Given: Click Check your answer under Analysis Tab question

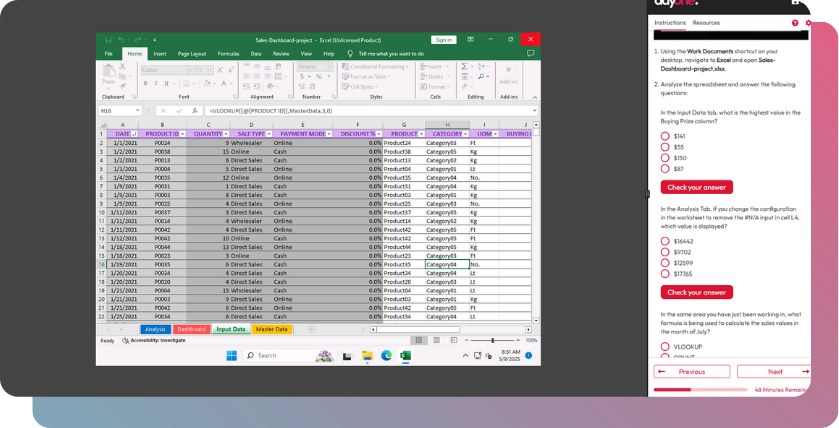Looking at the screenshot, I should tap(697, 292).
